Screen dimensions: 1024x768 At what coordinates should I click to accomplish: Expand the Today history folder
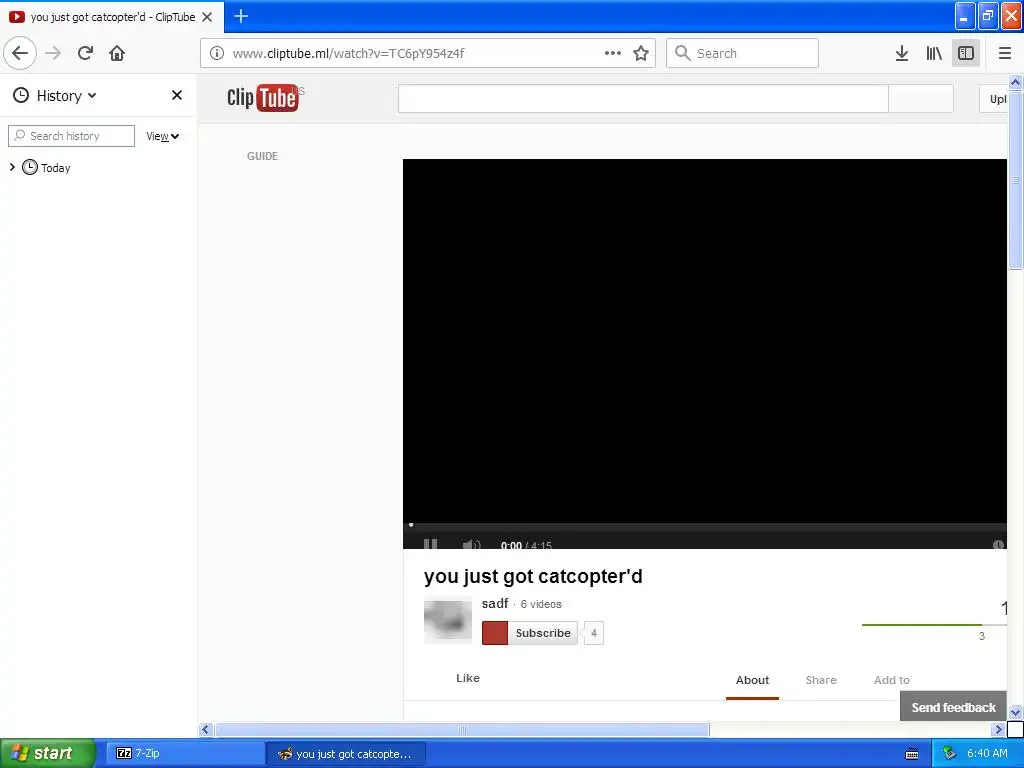point(12,167)
